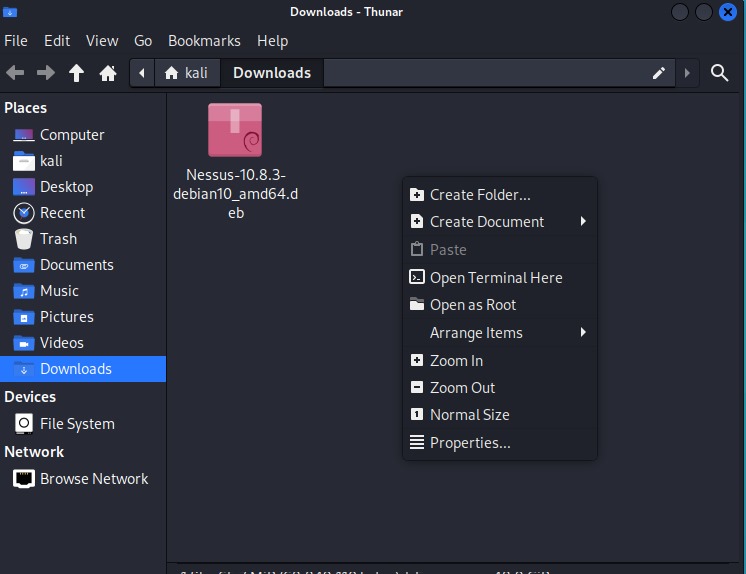This screenshot has width=746, height=574.
Task: Open File System under Devices
Action: [x=83, y=424]
